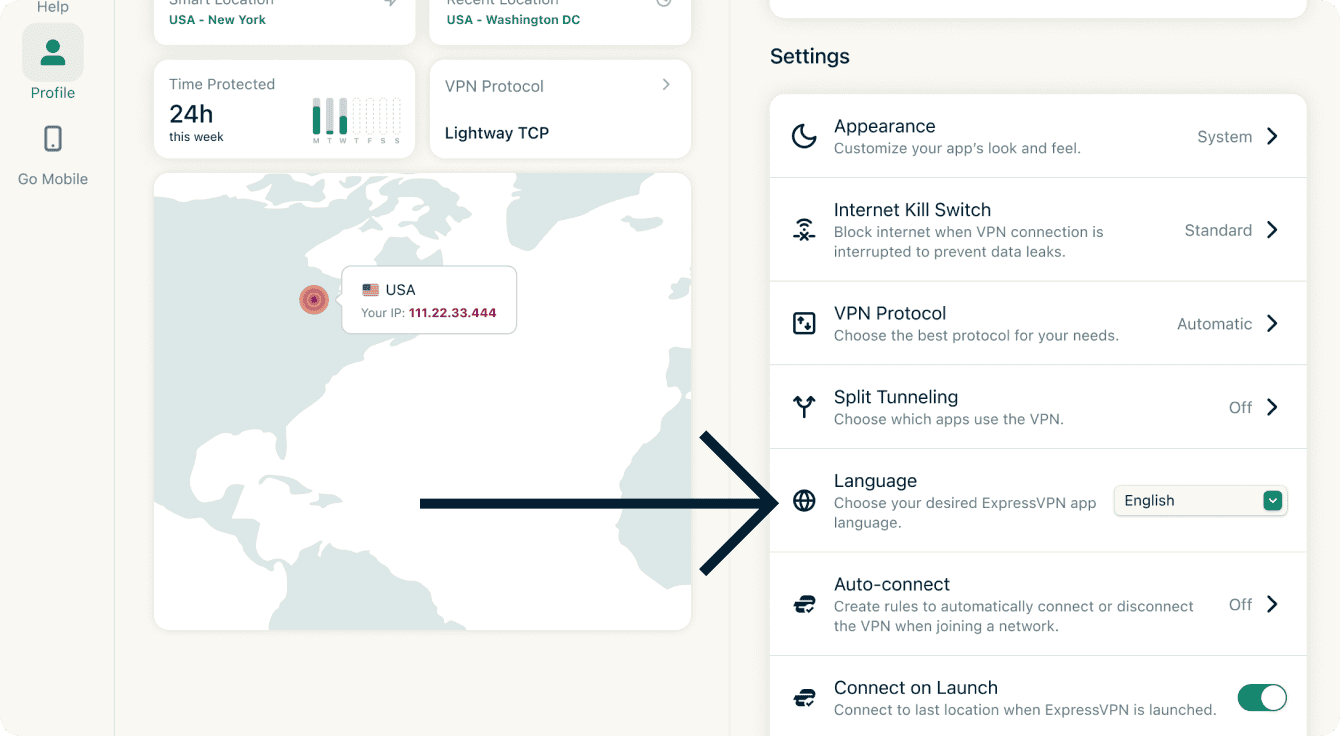The height and width of the screenshot is (736, 1340).
Task: Click the "Lightway TCP" protocol text
Action: (497, 133)
